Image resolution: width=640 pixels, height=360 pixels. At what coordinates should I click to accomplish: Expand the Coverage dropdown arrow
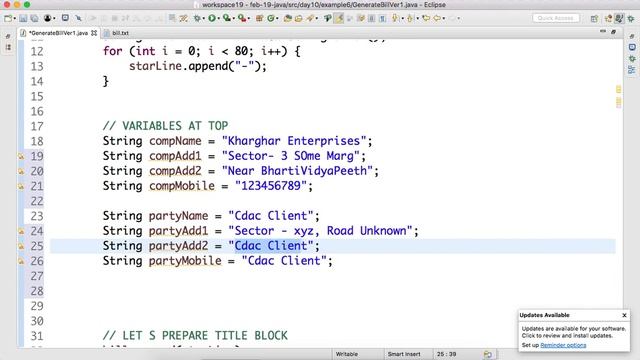233,18
